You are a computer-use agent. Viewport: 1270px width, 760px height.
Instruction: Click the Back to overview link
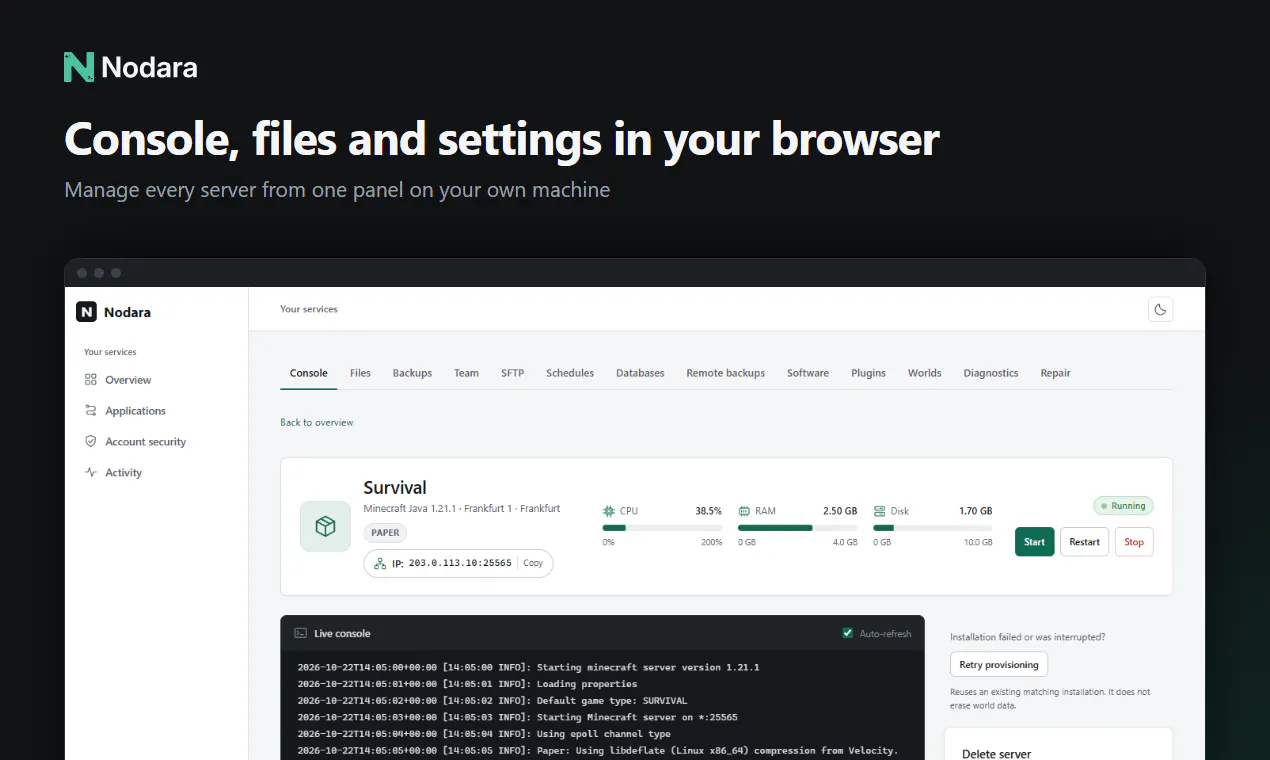coord(317,423)
